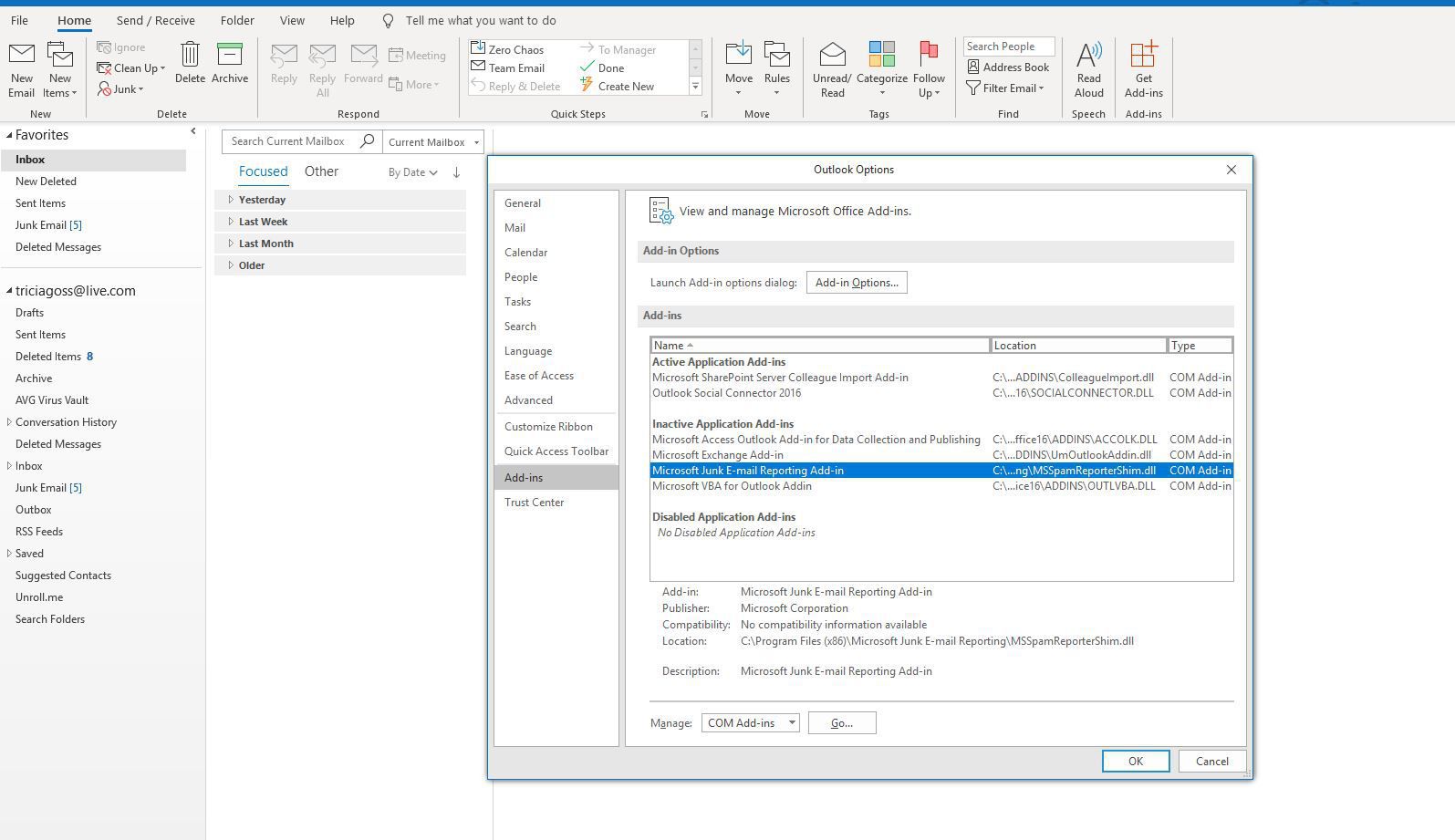Image resolution: width=1455 pixels, height=840 pixels.
Task: Click the Create New quick step
Action: 617,86
